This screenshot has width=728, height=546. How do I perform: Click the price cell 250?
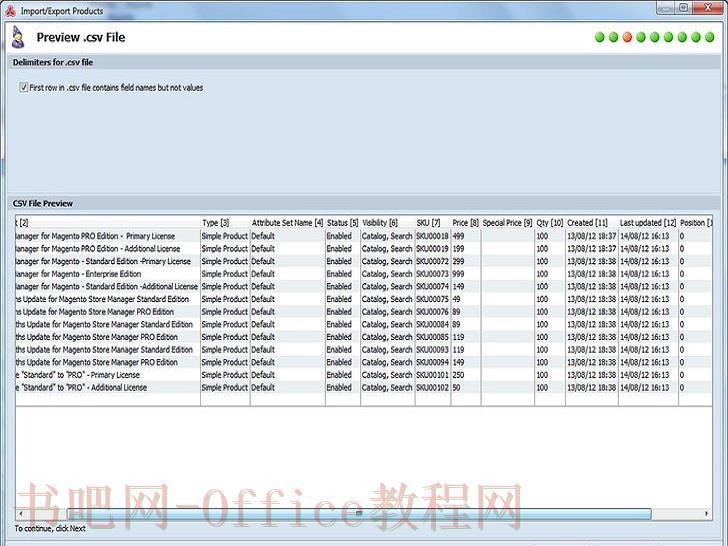(x=466, y=375)
